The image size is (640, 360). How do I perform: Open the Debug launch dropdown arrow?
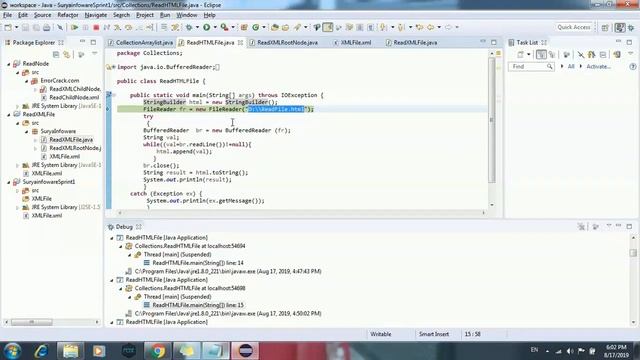tap(197, 27)
